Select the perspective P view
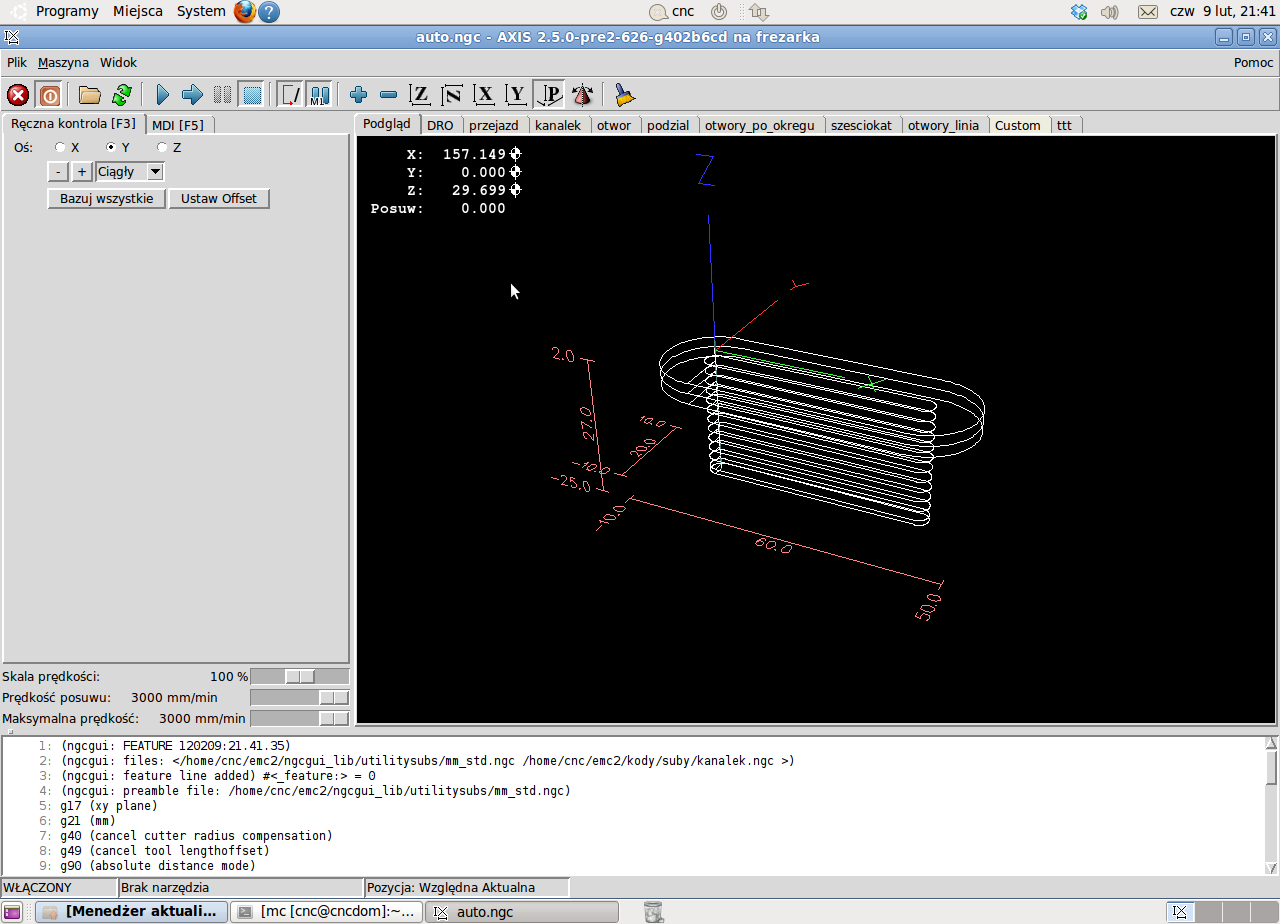This screenshot has height=924, width=1280. [549, 95]
